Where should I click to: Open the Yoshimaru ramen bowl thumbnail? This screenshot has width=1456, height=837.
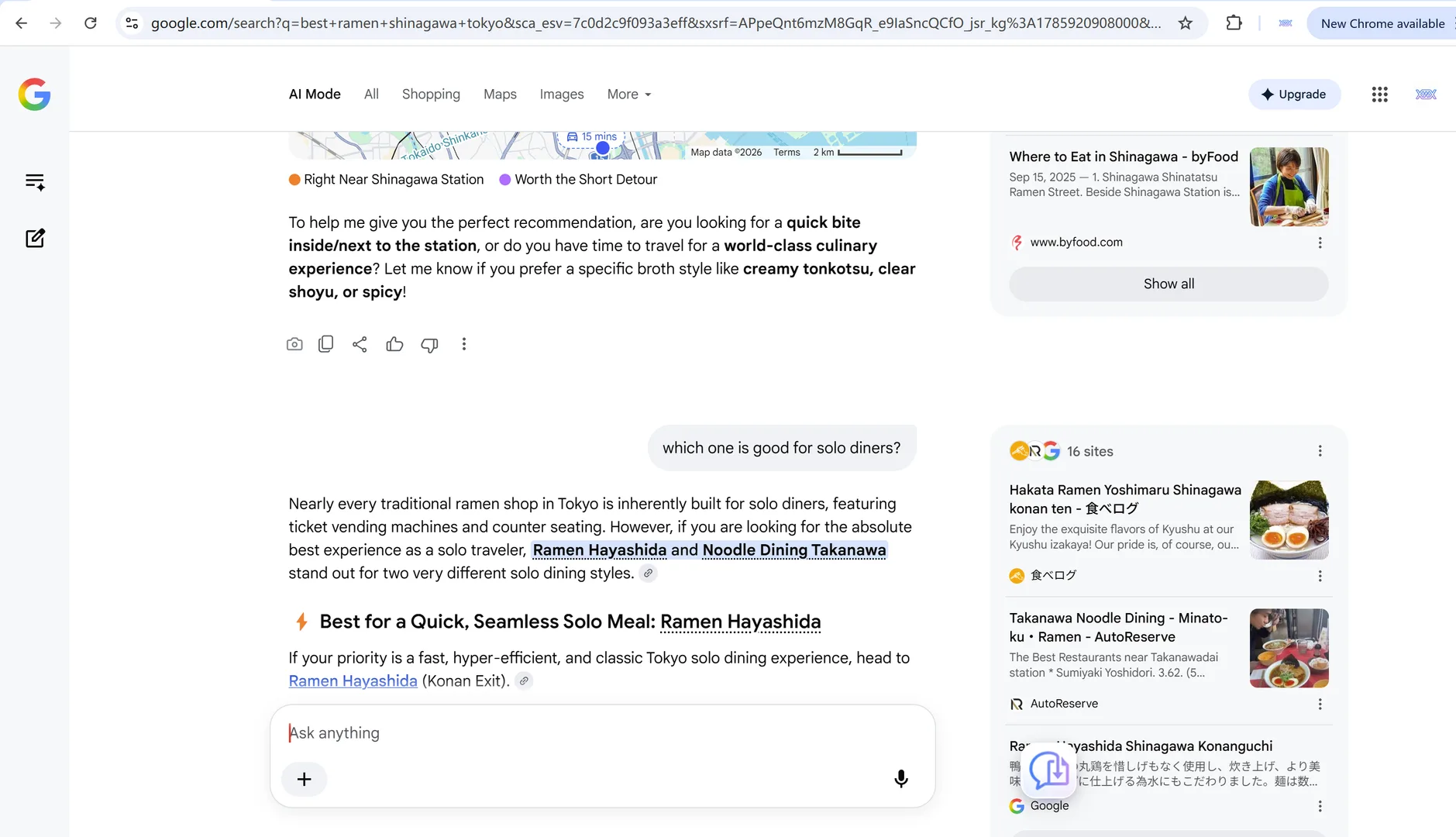pyautogui.click(x=1289, y=520)
